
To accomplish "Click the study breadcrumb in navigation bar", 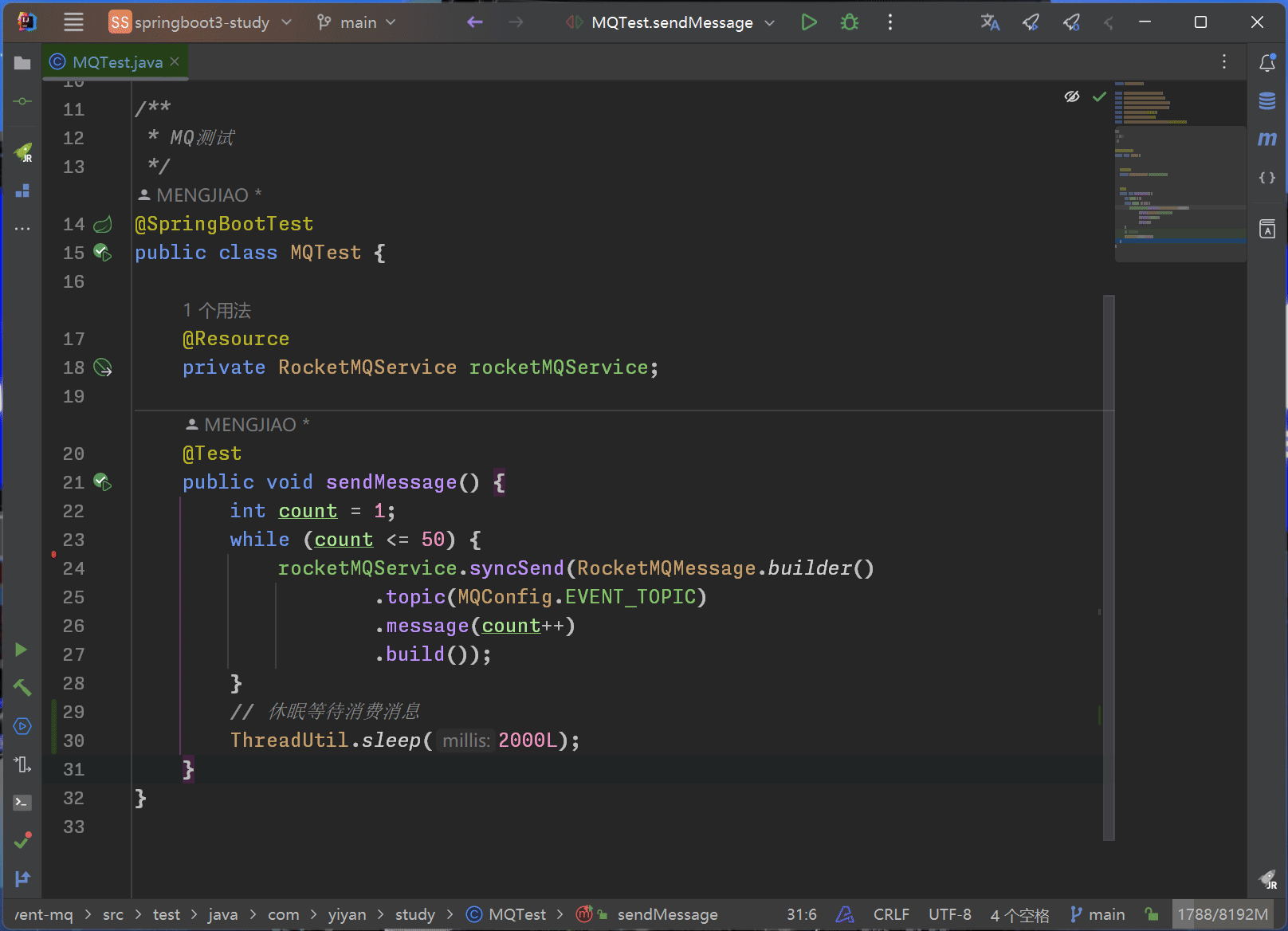I will point(415,914).
